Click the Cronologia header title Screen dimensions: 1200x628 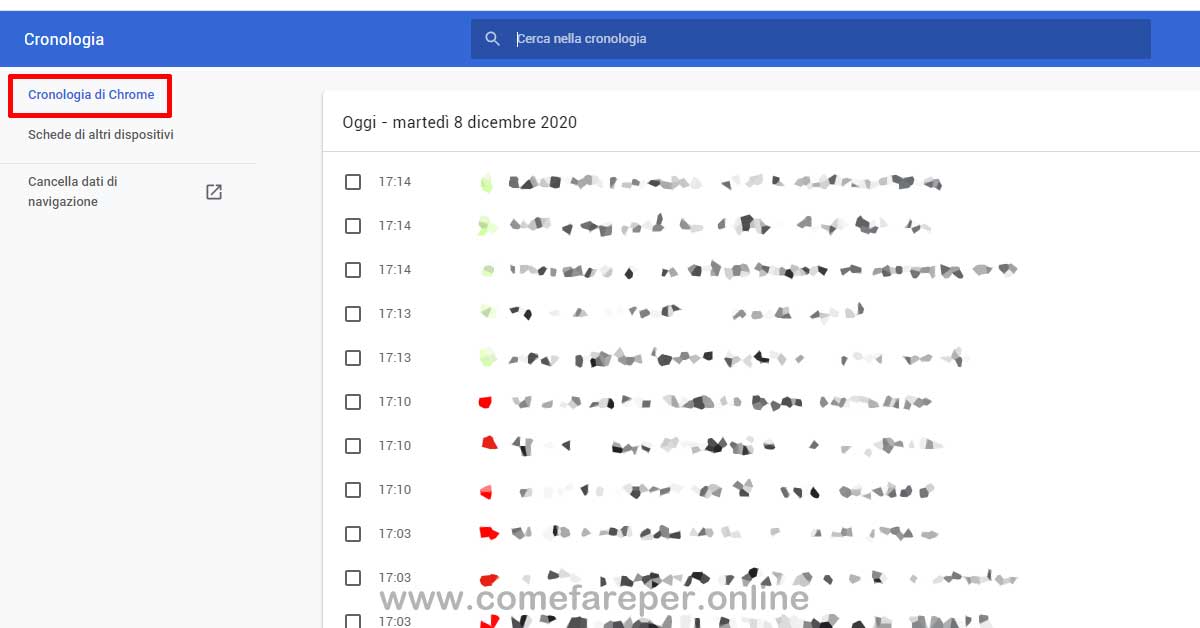(x=64, y=38)
